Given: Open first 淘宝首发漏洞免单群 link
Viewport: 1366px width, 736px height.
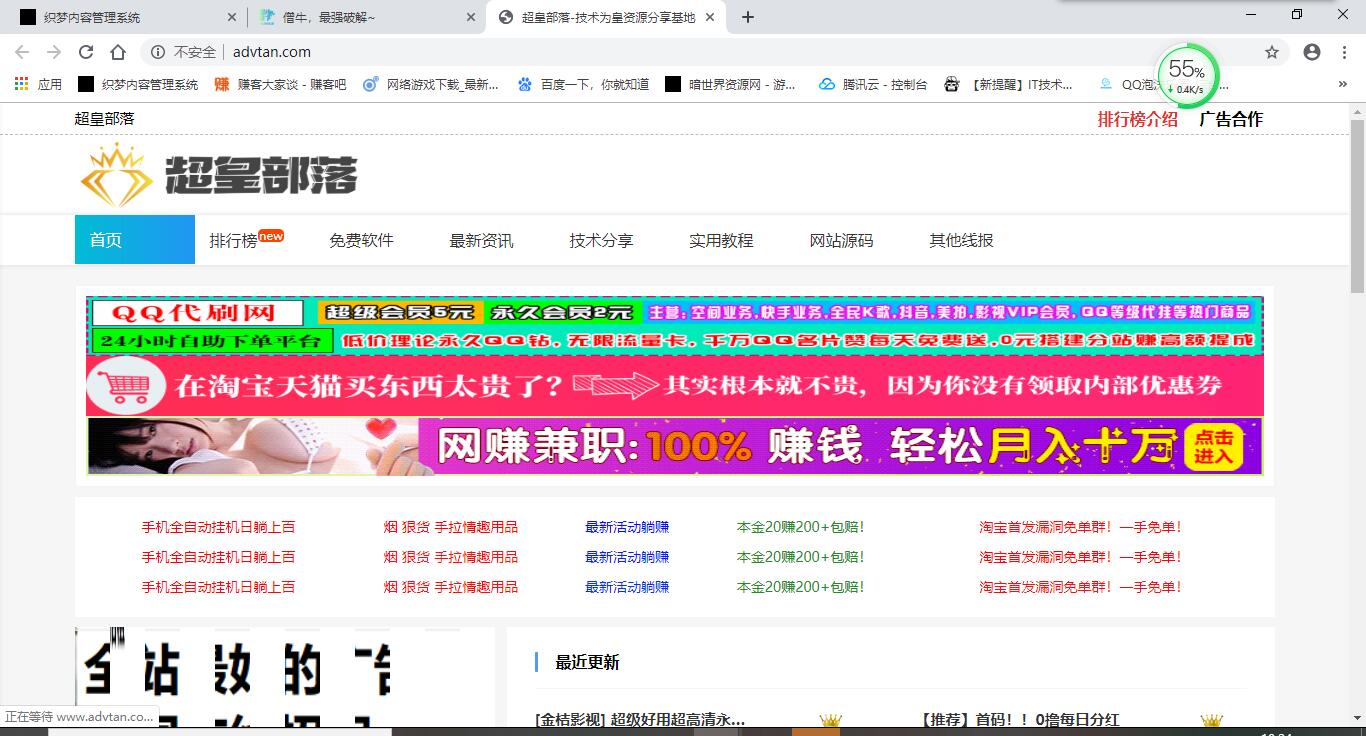Looking at the screenshot, I should 1080,527.
